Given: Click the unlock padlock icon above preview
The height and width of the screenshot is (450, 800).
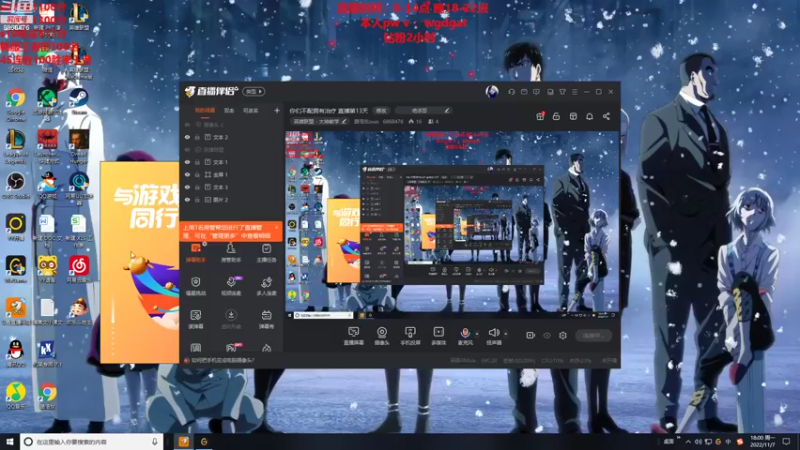Looking at the screenshot, I should pos(557,116).
